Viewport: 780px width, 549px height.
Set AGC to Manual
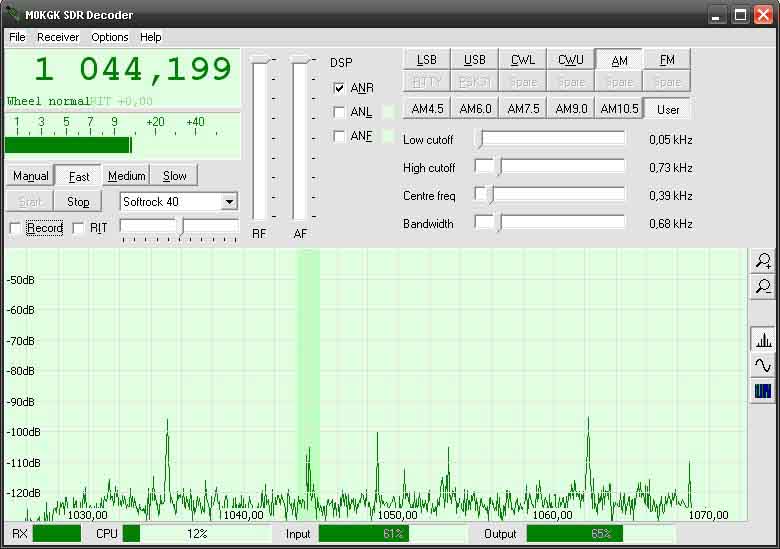(30, 176)
